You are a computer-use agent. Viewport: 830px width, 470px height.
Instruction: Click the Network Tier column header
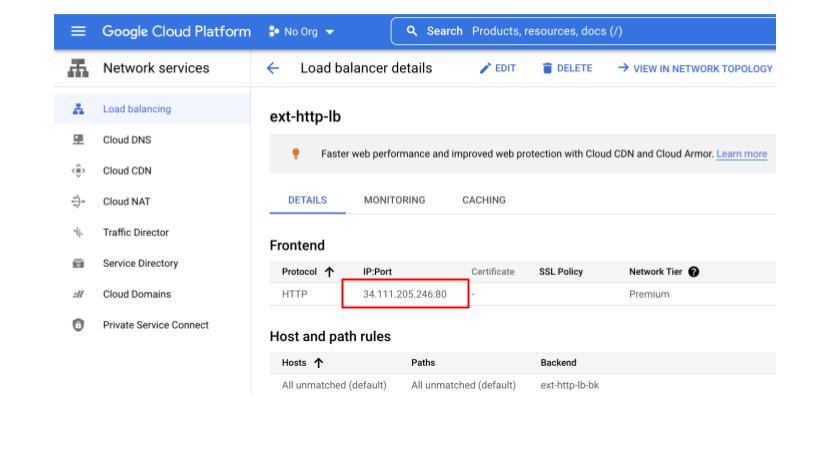click(x=655, y=272)
